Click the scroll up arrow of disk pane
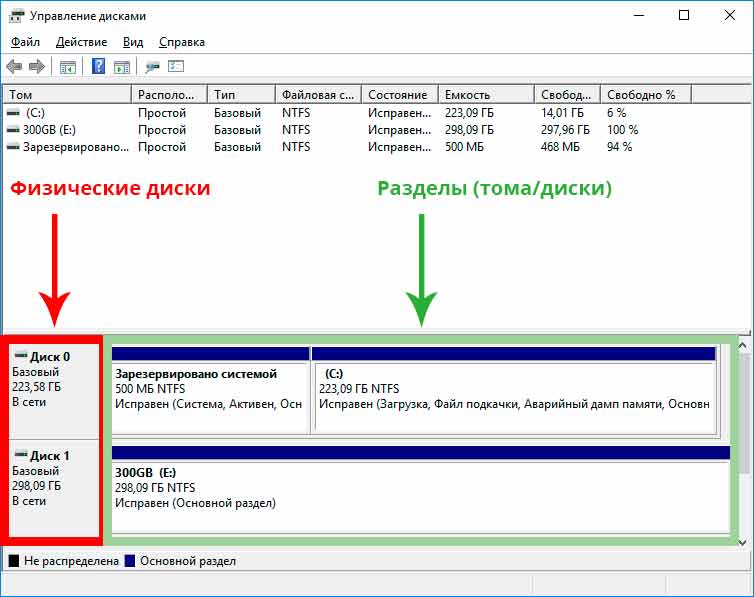This screenshot has width=754, height=597. [742, 345]
